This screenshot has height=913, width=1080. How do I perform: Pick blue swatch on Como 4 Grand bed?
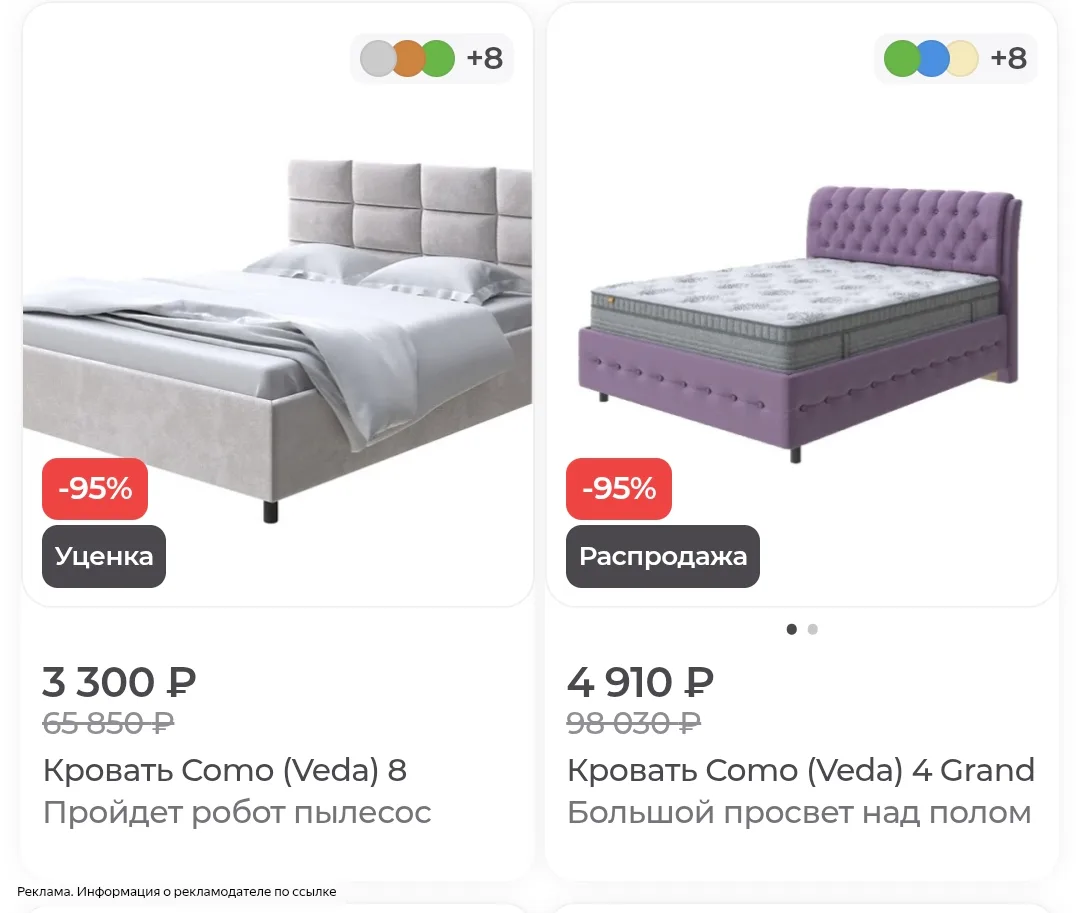coord(932,59)
